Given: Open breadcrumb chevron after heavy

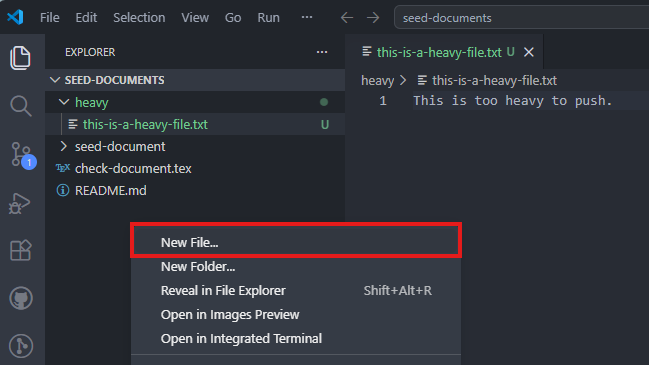Looking at the screenshot, I should click(x=403, y=80).
